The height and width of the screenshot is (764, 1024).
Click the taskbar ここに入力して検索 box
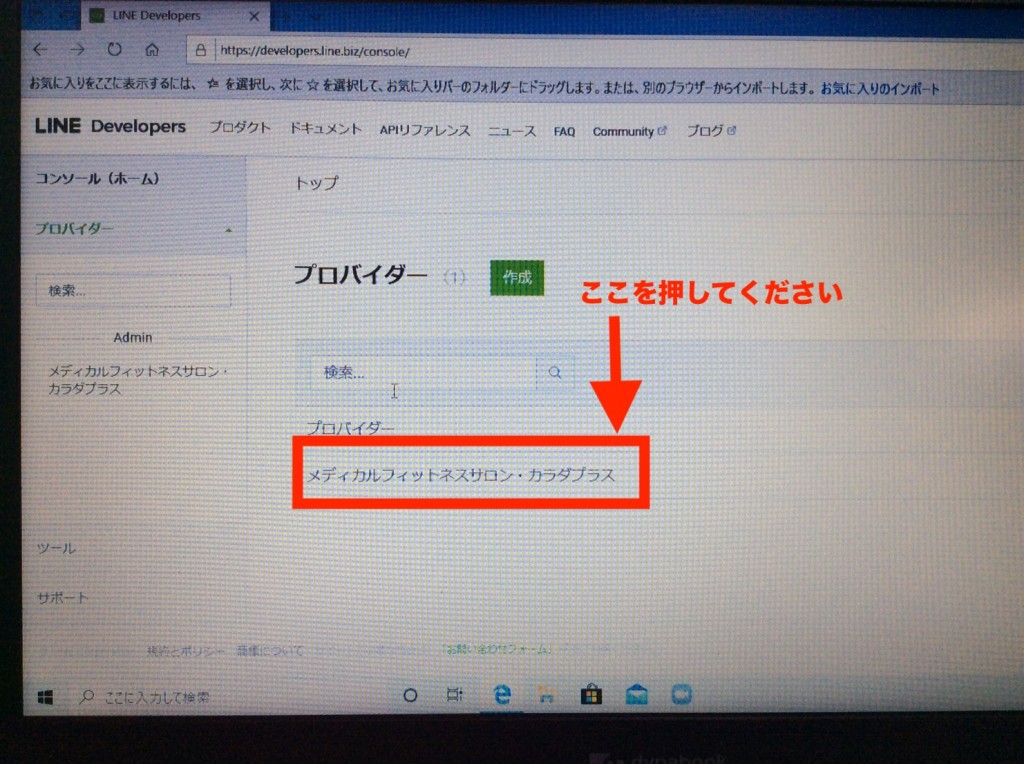click(157, 697)
